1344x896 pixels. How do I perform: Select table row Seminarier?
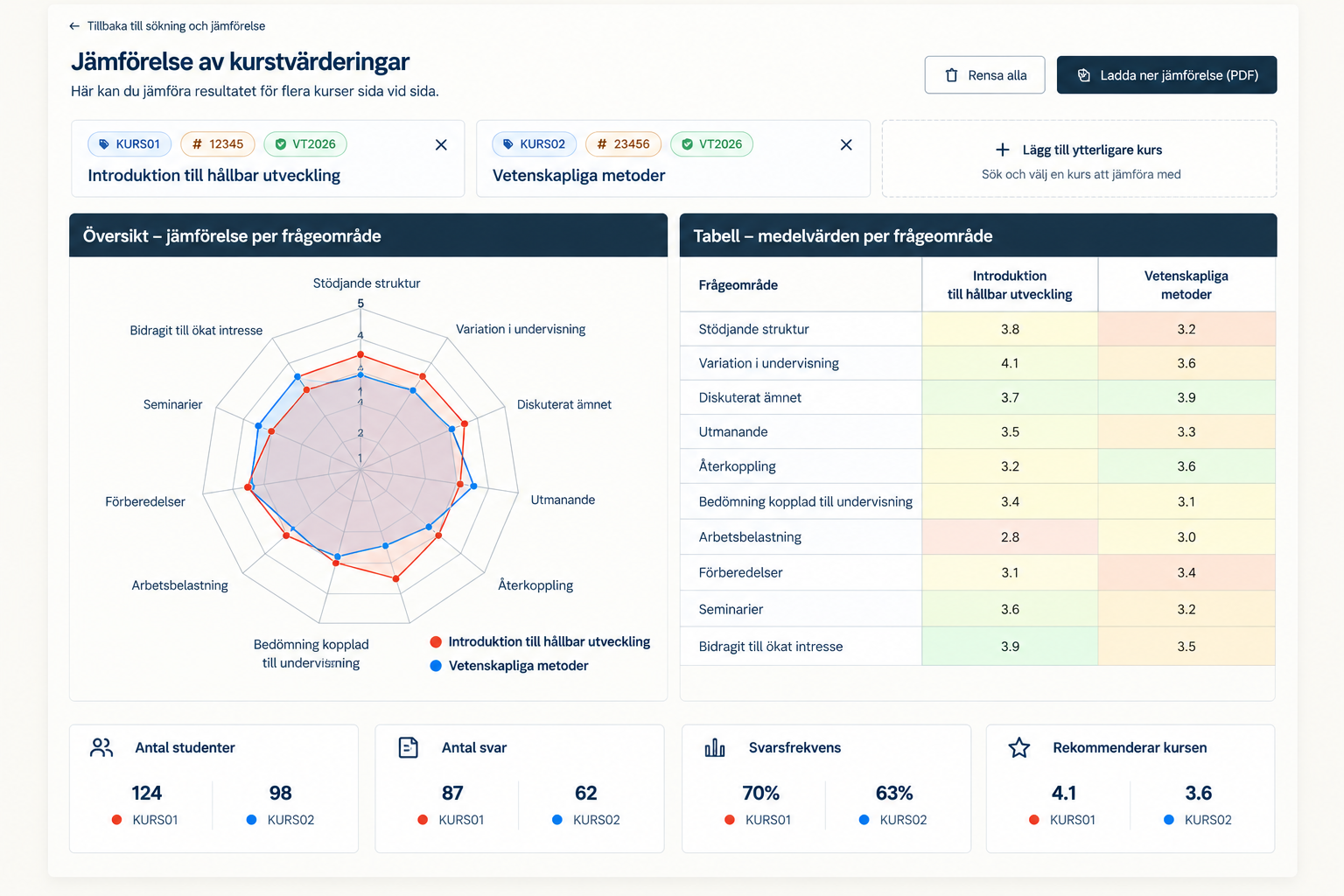tap(977, 609)
